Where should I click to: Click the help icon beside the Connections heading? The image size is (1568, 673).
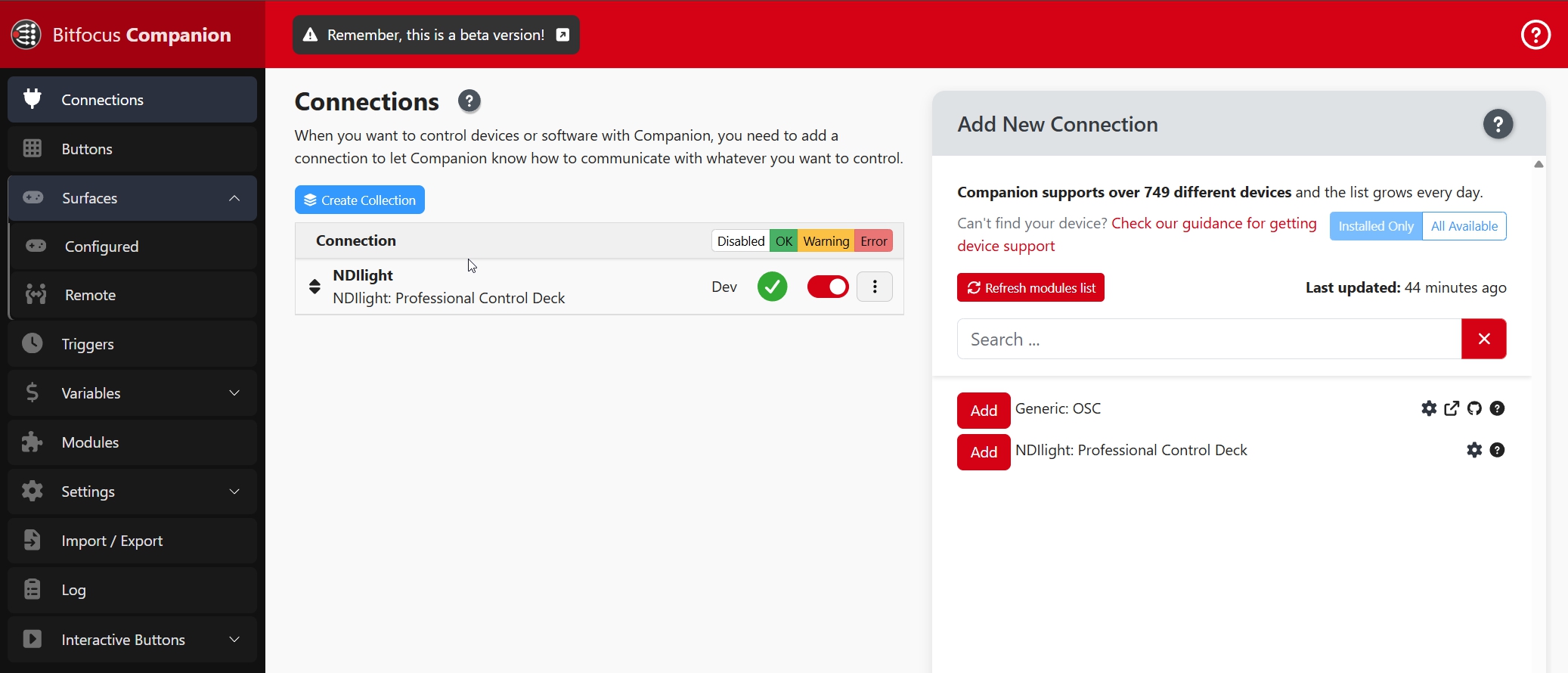tap(469, 101)
